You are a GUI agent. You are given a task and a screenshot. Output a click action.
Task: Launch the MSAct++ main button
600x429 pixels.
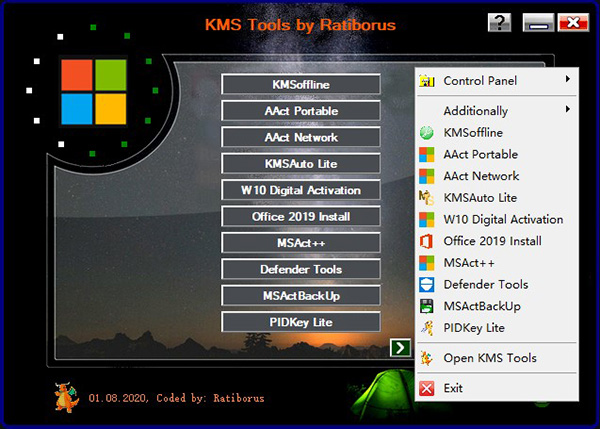click(301, 243)
